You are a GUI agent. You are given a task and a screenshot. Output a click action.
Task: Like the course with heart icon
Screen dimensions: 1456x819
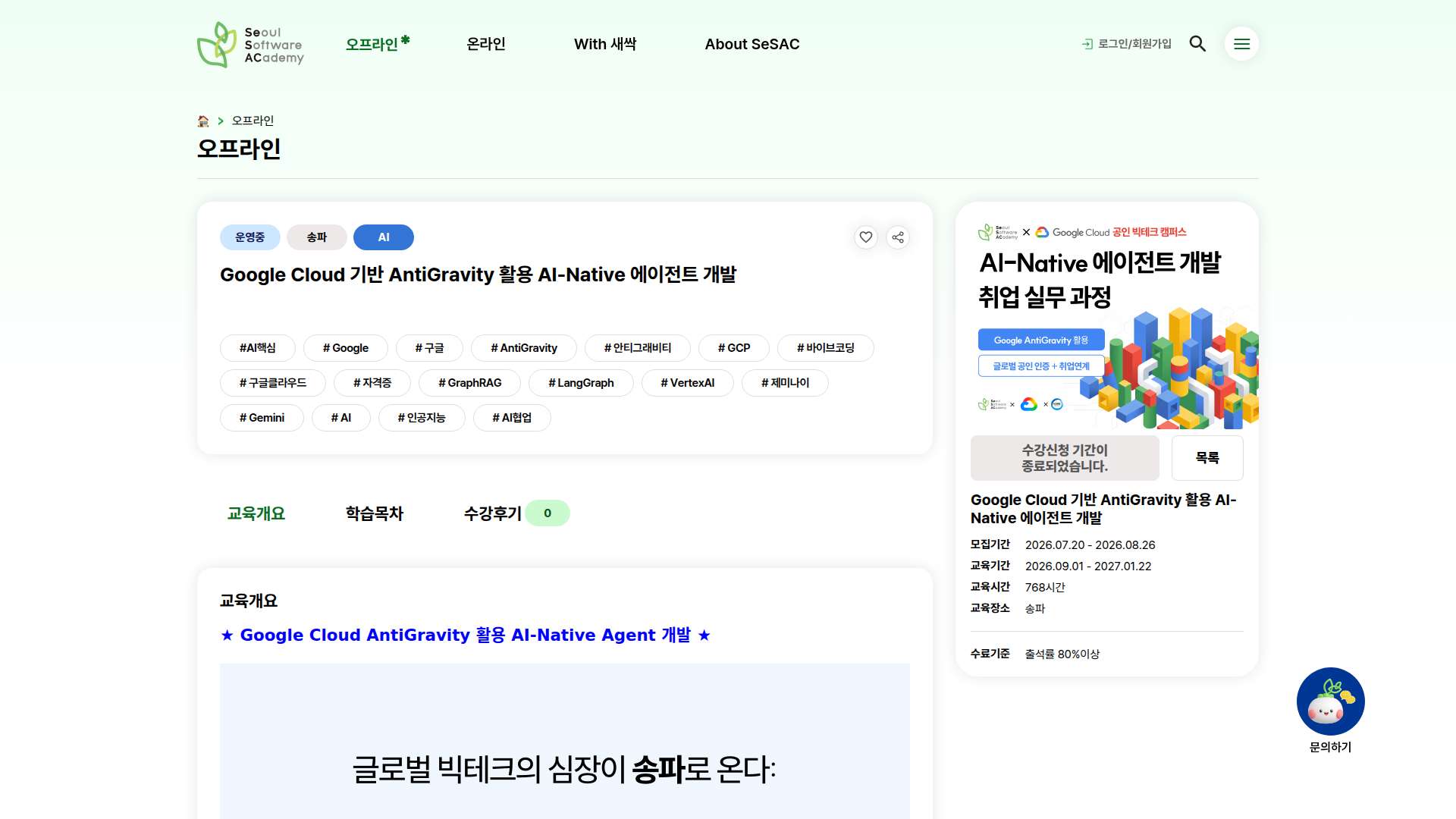click(866, 237)
